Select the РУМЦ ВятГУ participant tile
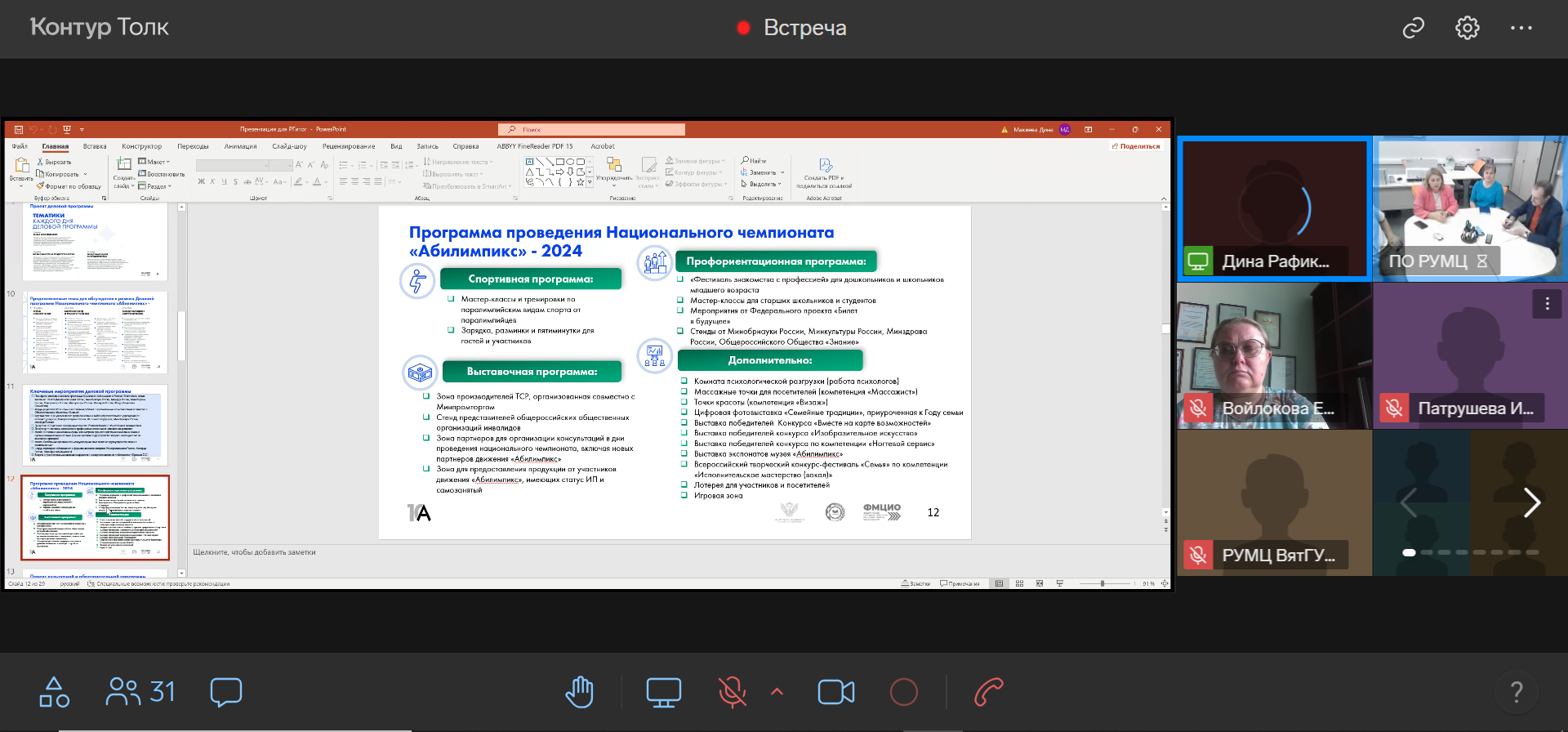This screenshot has height=732, width=1568. click(x=1274, y=502)
